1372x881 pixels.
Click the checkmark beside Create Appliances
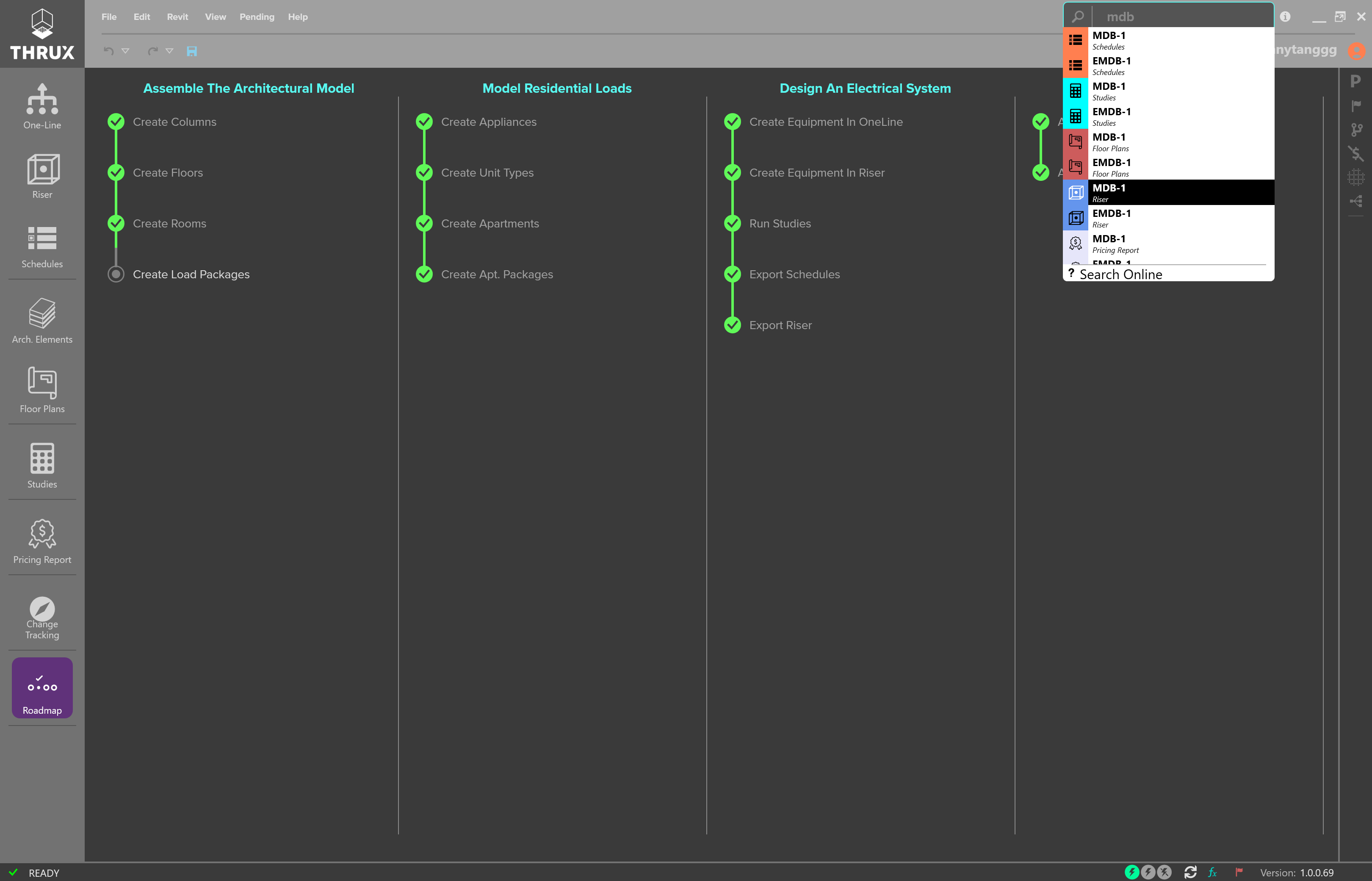pyautogui.click(x=424, y=121)
